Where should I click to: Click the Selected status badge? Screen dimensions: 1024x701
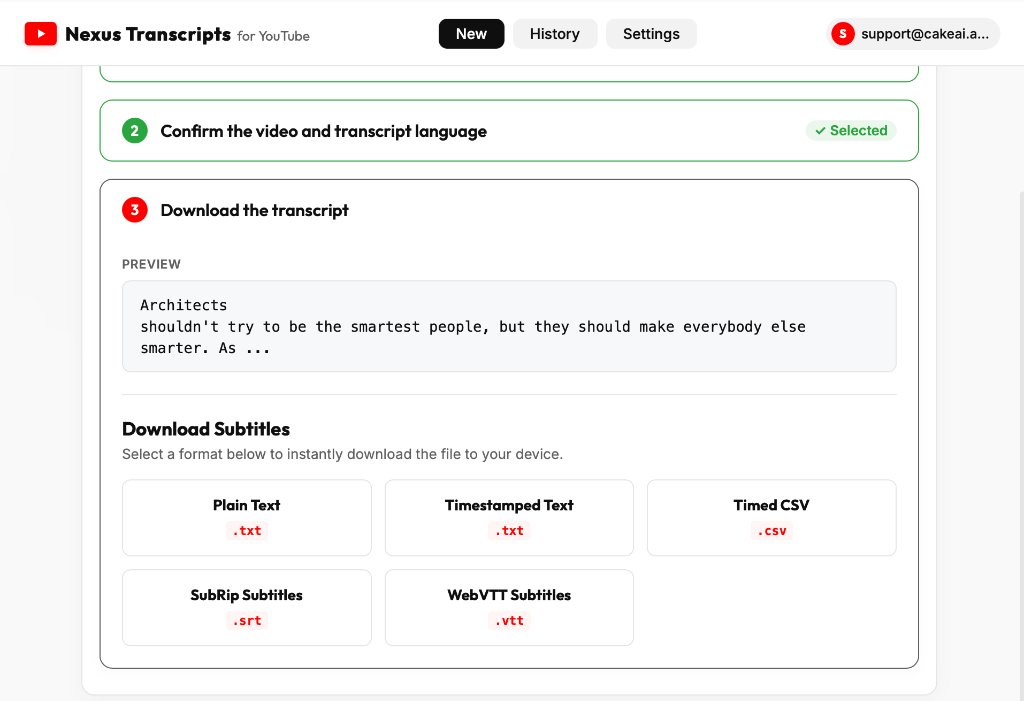click(x=851, y=131)
